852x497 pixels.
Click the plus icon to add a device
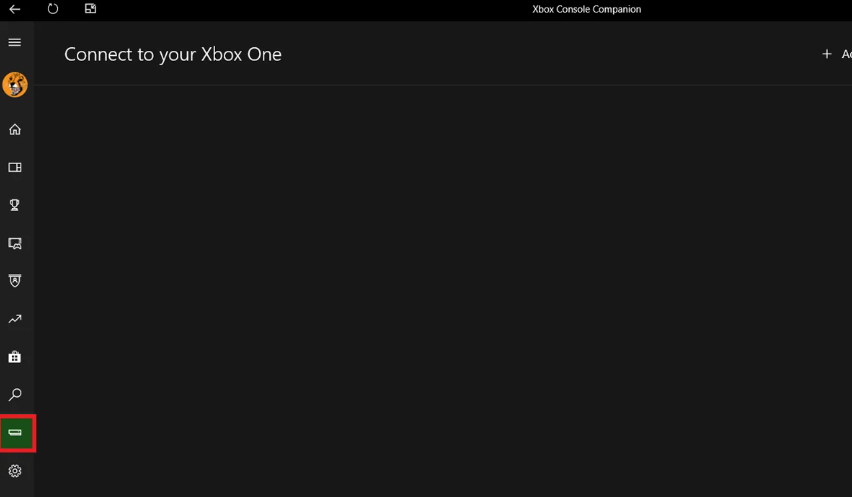coord(826,54)
